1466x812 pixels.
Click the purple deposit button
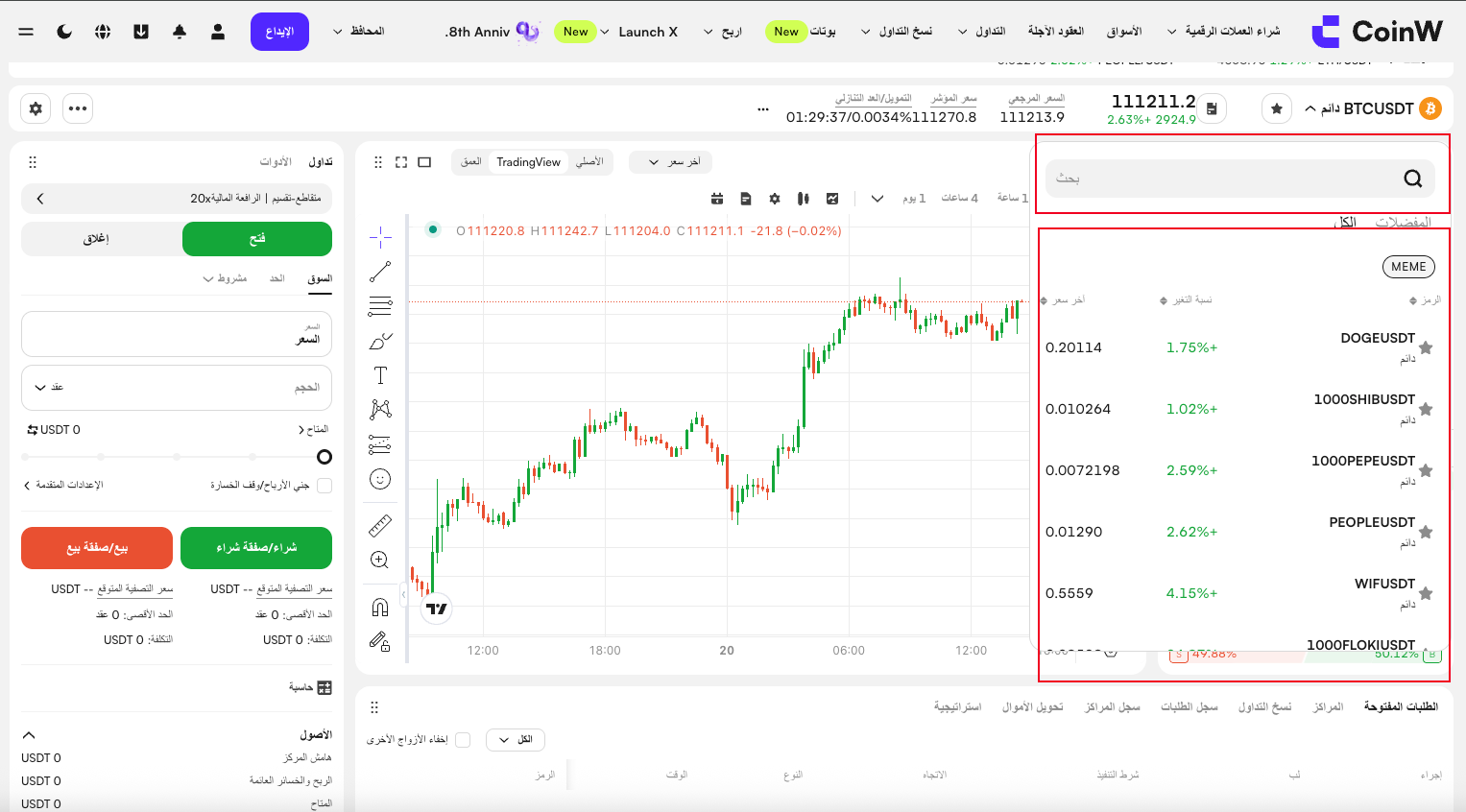[279, 32]
